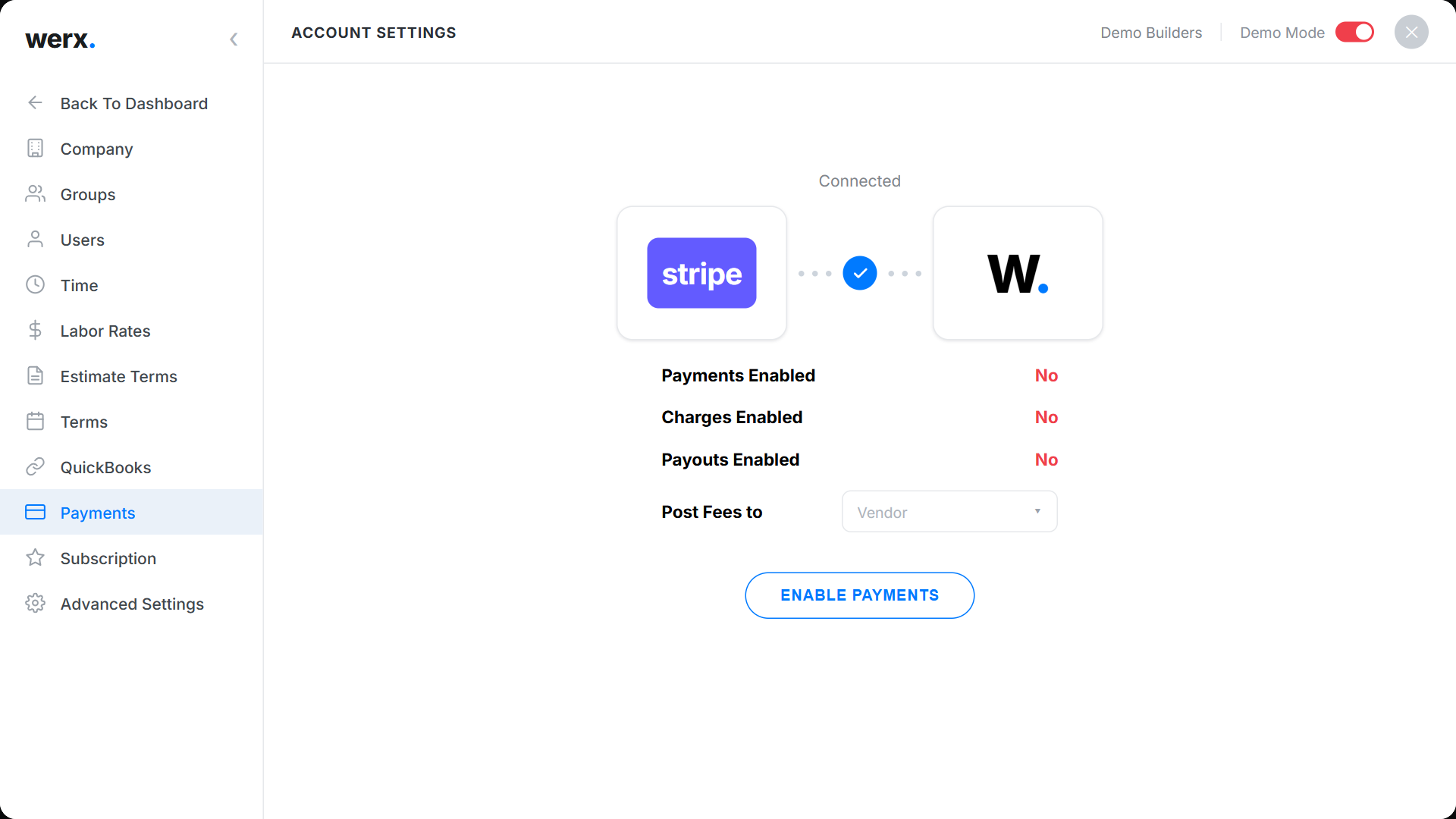Go Back To Dashboard
The image size is (1456, 819).
click(132, 103)
